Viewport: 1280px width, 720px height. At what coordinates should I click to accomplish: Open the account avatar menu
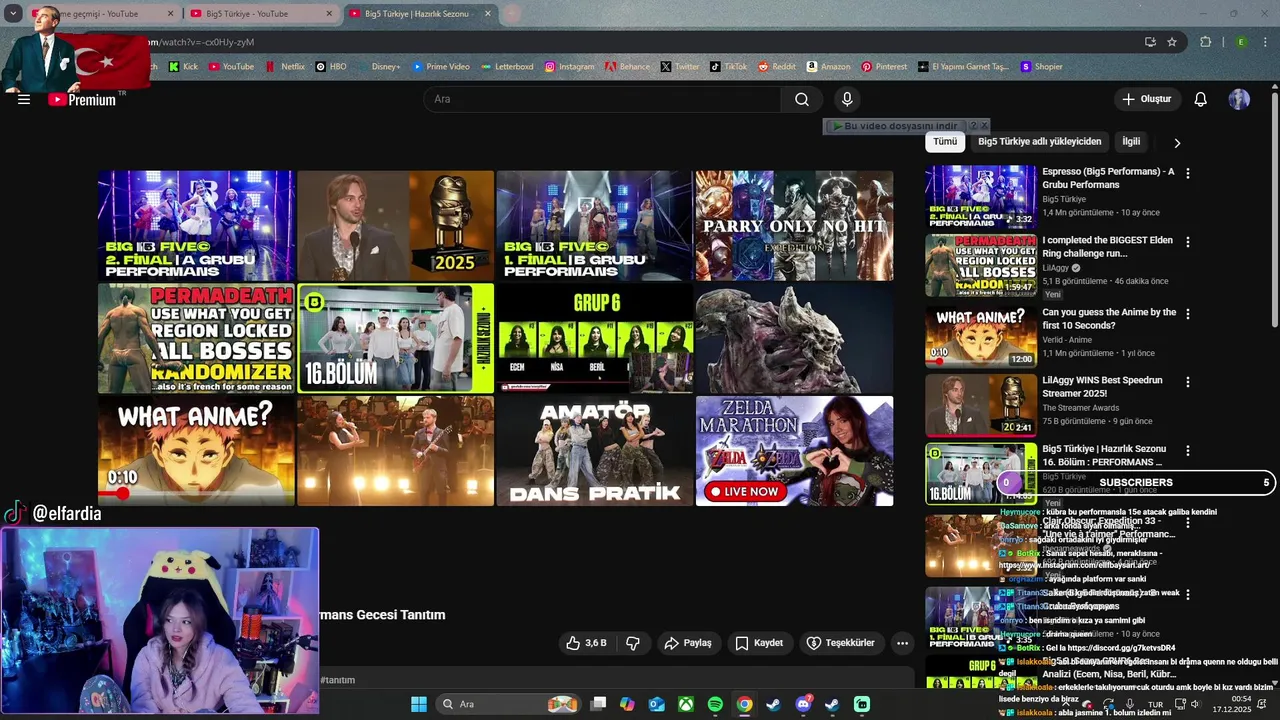click(1239, 99)
